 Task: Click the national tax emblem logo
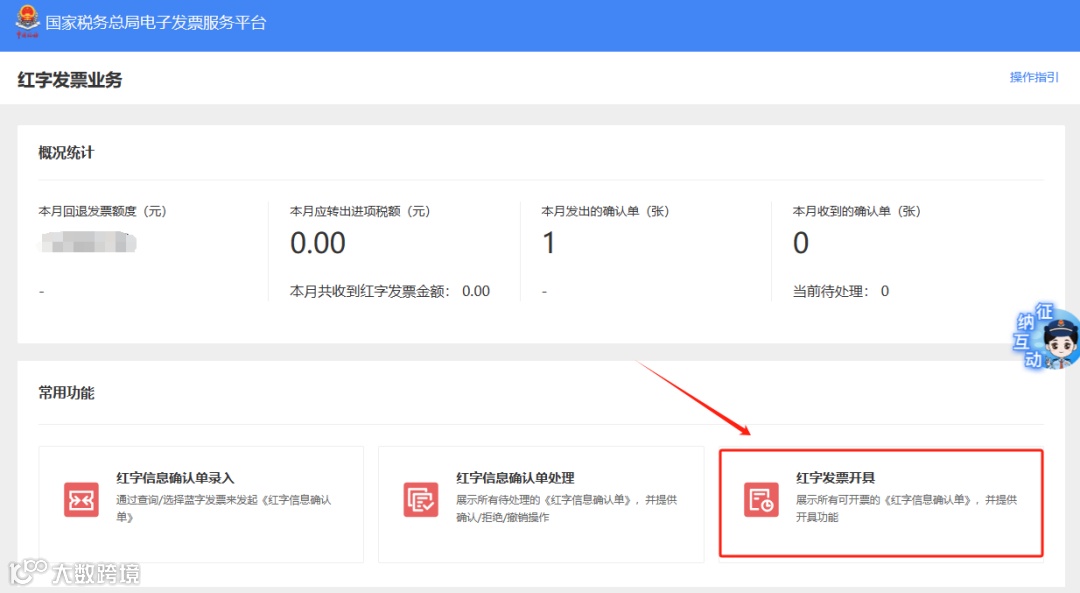pos(27,21)
